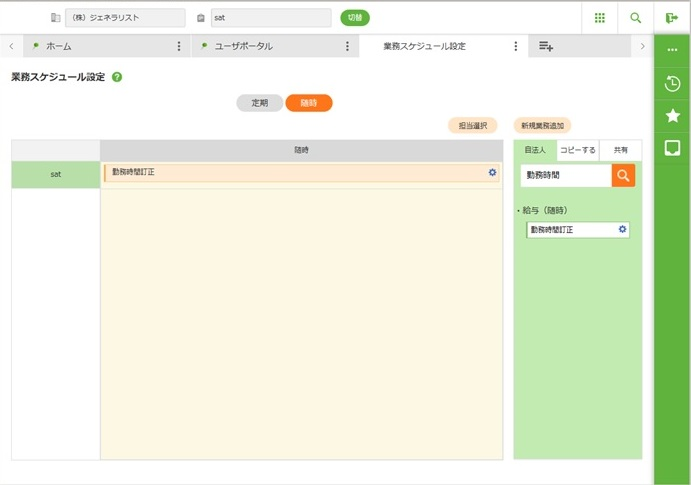This screenshot has height=485, width=691.
Task: Select the コピーする tab in side panel
Action: pos(577,150)
